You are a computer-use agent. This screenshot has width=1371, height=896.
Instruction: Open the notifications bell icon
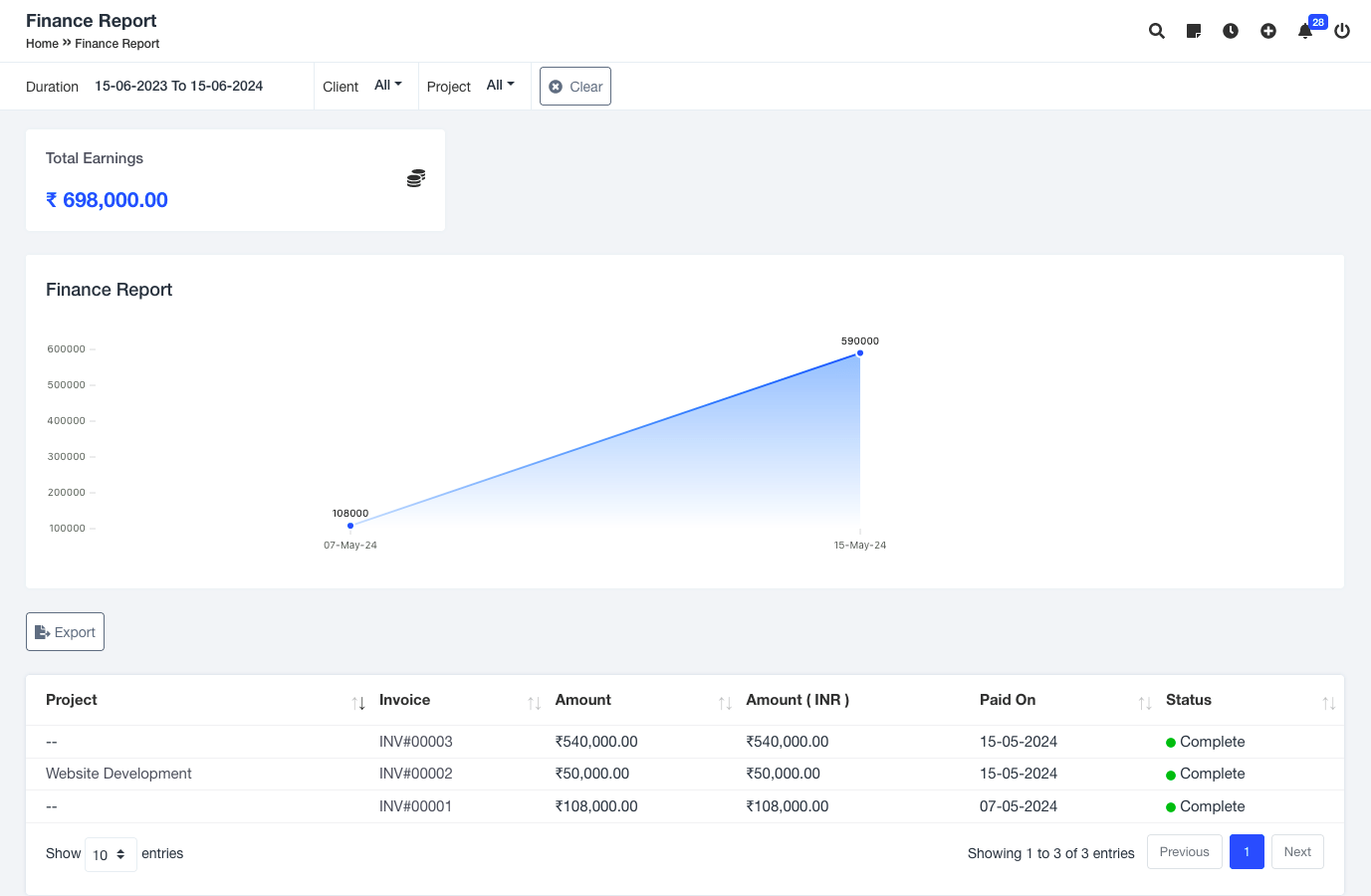pyautogui.click(x=1305, y=31)
